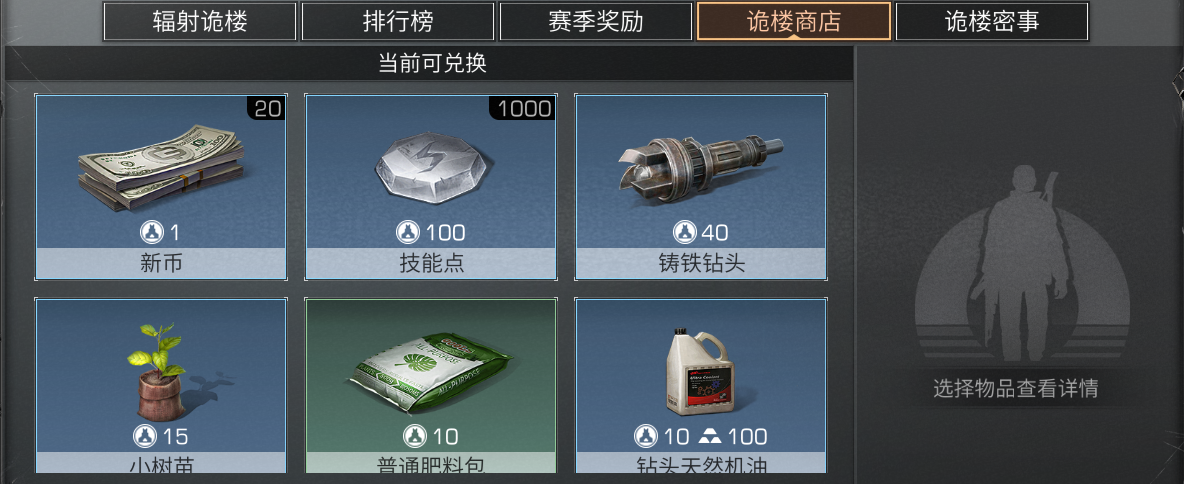Click the 铸铁钻头 name label
The image size is (1184, 484).
[x=701, y=263]
